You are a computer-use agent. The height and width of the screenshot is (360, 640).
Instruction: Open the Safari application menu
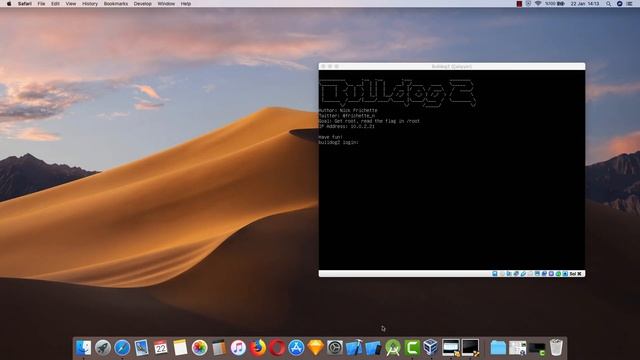click(x=24, y=4)
